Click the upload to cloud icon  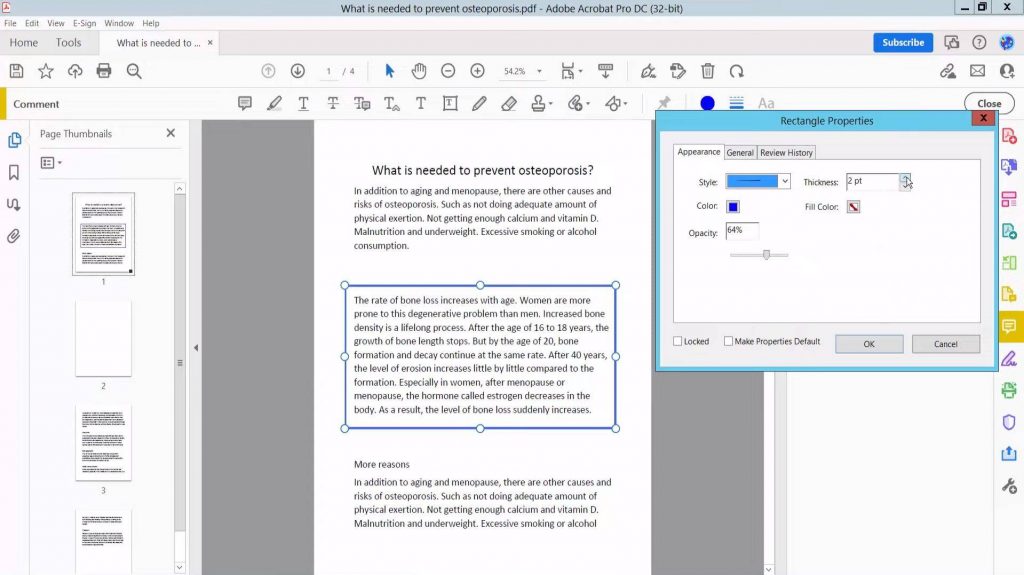tap(75, 71)
